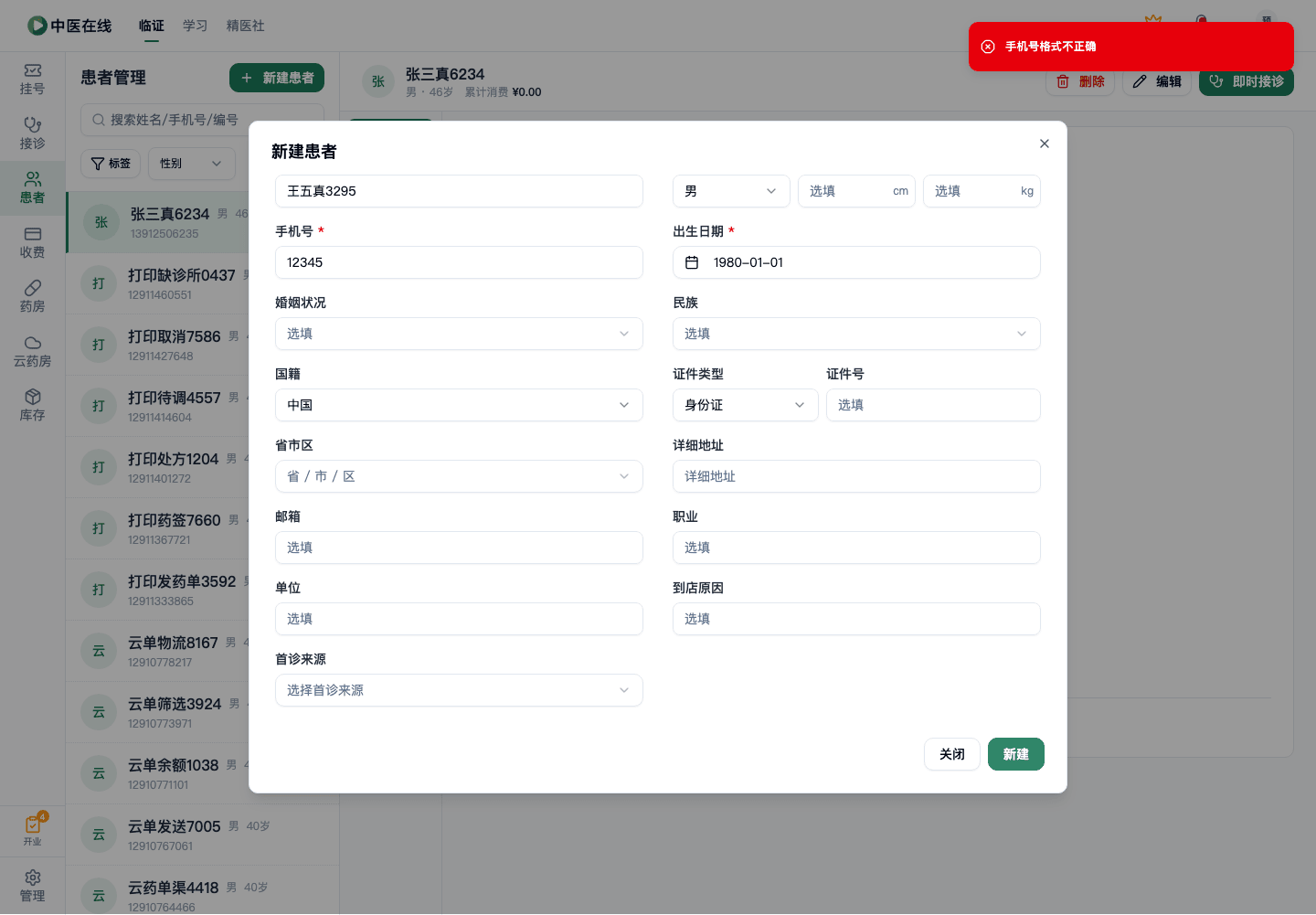Open the gender 男 dropdown in dialog

click(x=731, y=191)
